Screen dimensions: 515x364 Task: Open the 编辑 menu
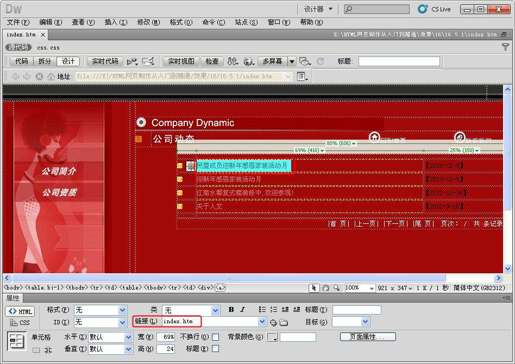[50, 22]
